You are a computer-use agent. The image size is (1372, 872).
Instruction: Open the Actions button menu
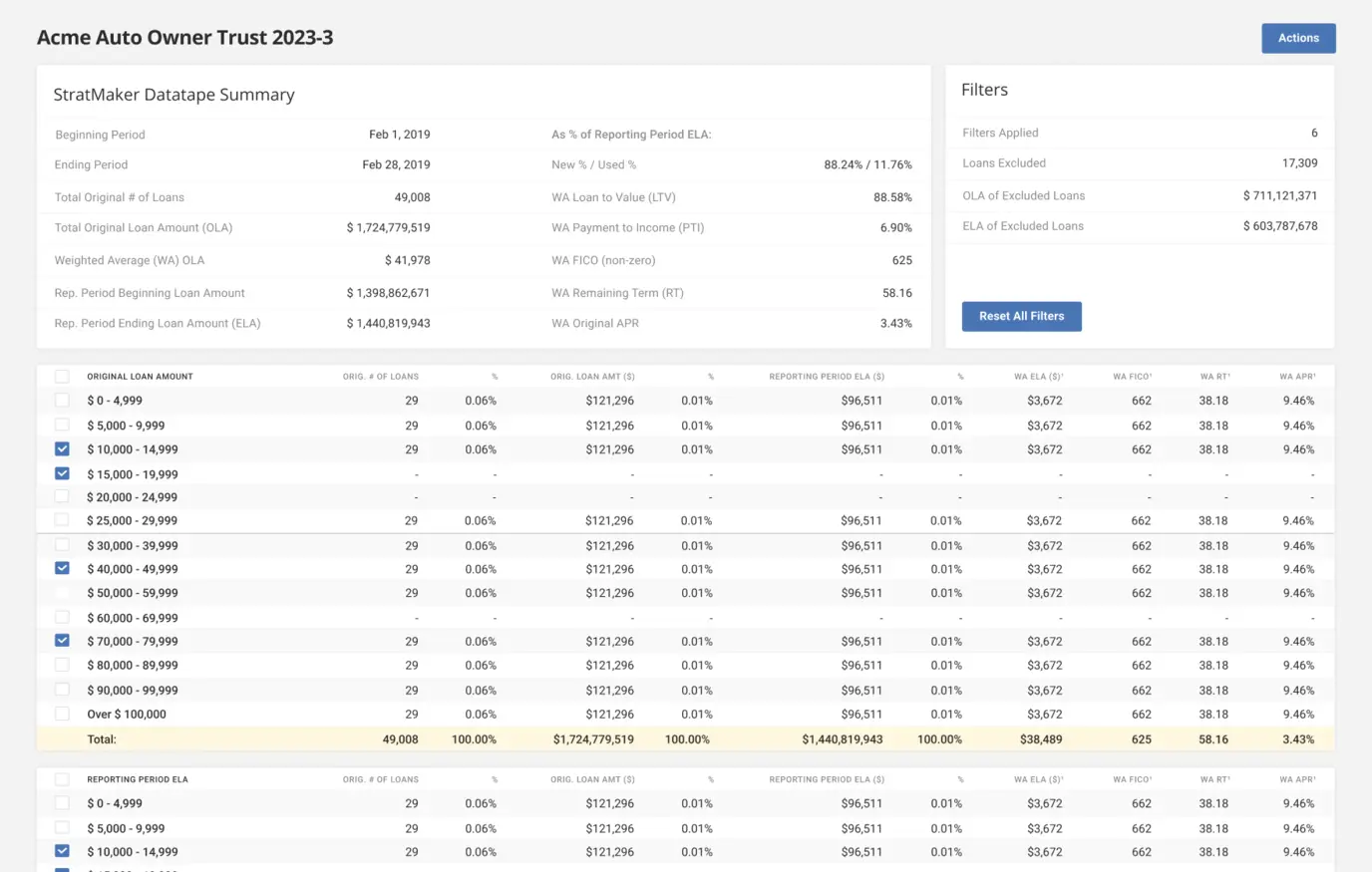1297,38
